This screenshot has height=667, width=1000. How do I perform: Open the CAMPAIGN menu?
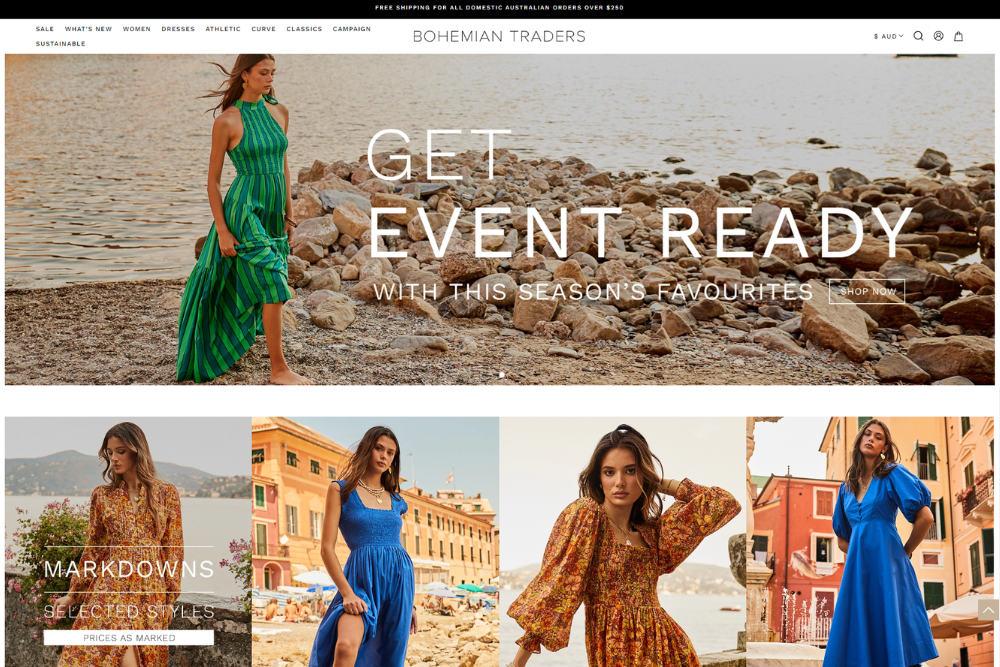pos(351,29)
